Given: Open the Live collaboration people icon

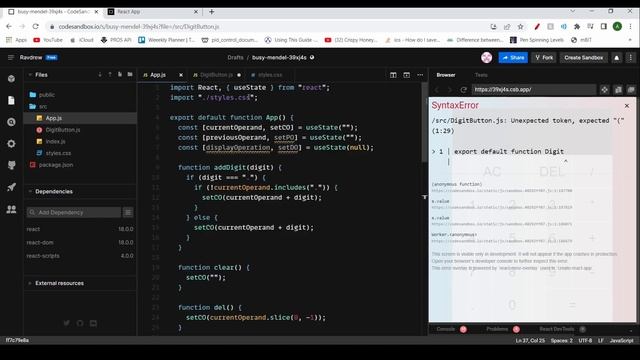Looking at the screenshot, I should point(11,209).
